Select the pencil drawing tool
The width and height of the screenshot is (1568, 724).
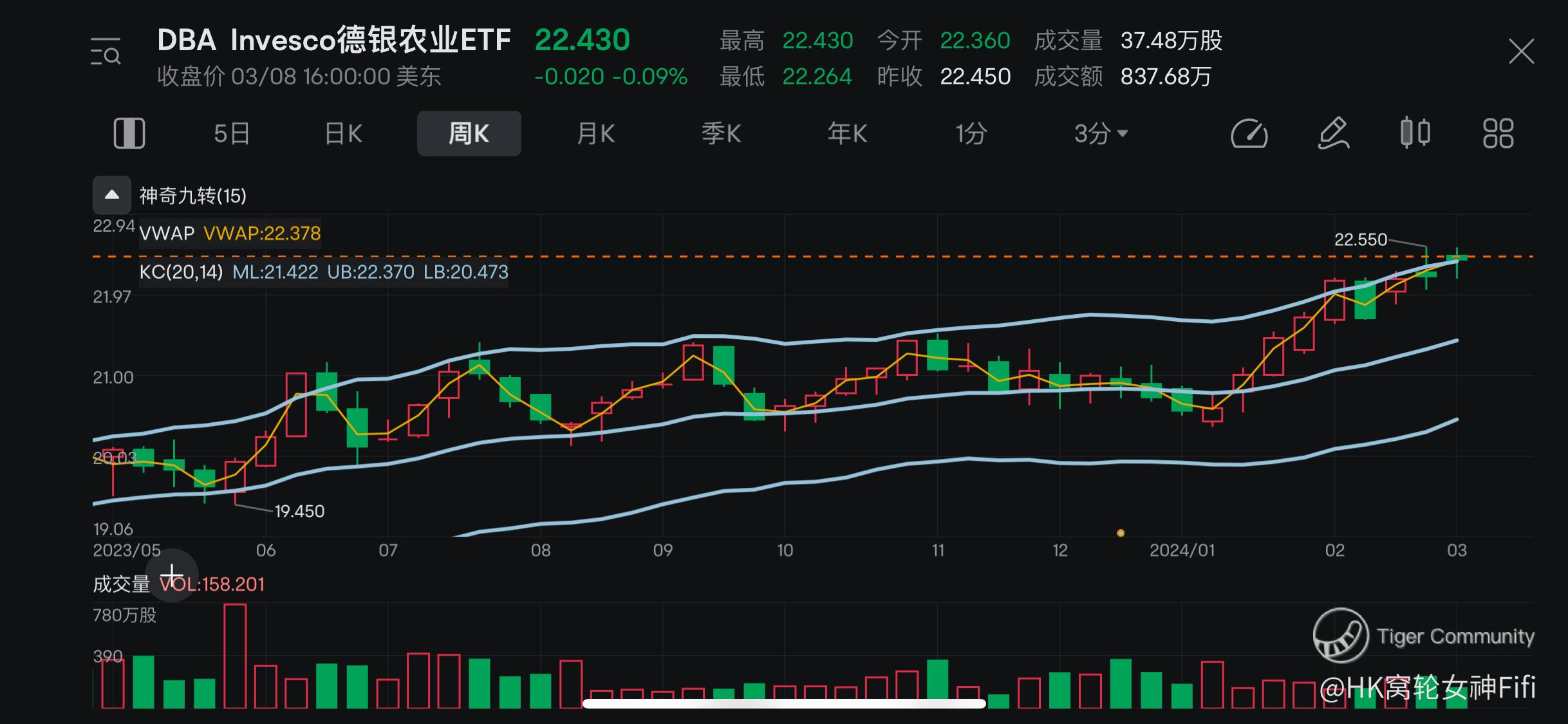(1333, 134)
